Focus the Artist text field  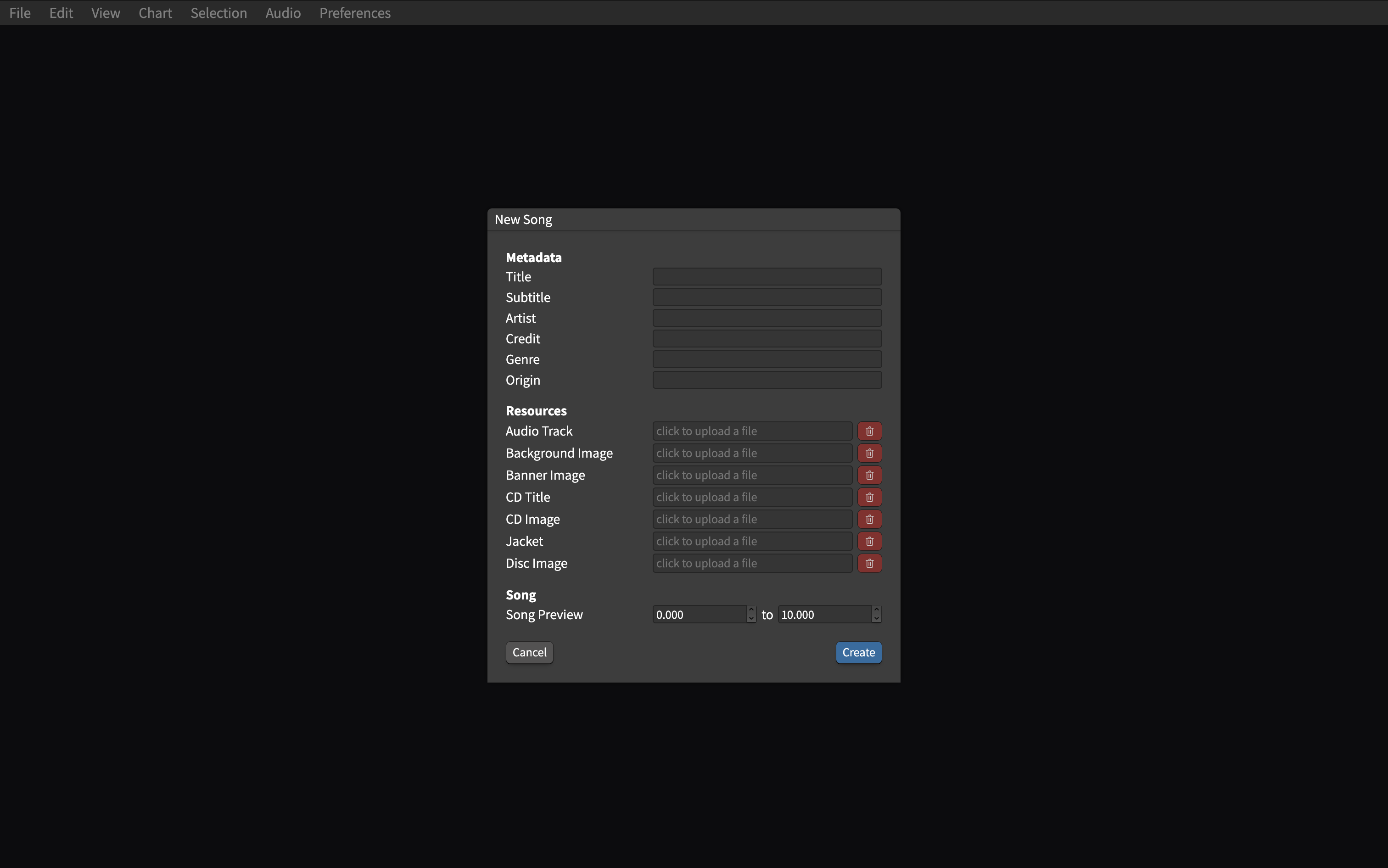click(767, 318)
